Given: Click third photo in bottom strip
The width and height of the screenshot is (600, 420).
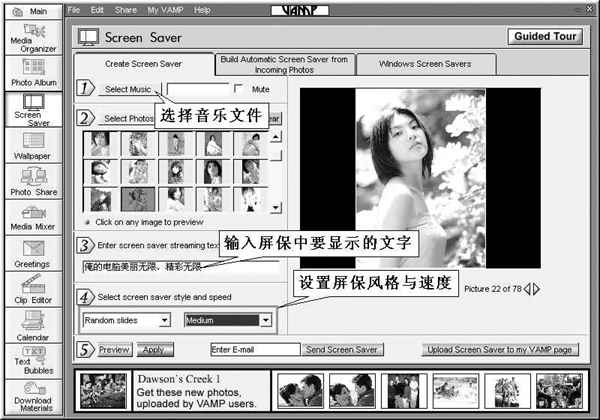Looking at the screenshot, I should pos(404,391).
